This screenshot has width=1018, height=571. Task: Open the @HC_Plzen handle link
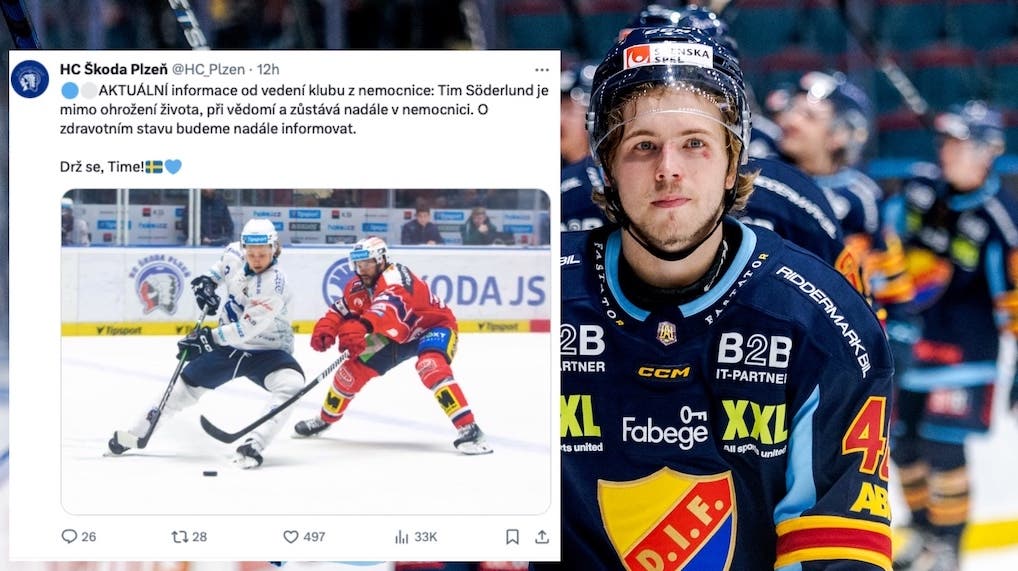click(x=208, y=69)
